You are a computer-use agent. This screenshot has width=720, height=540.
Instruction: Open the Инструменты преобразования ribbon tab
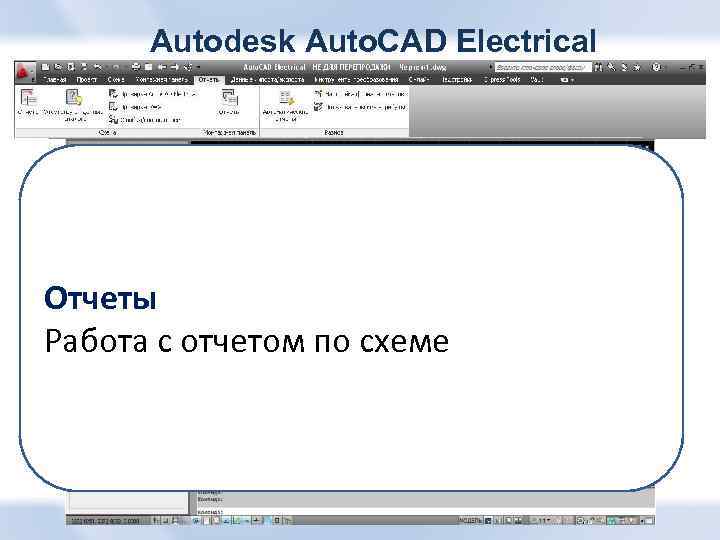356,79
